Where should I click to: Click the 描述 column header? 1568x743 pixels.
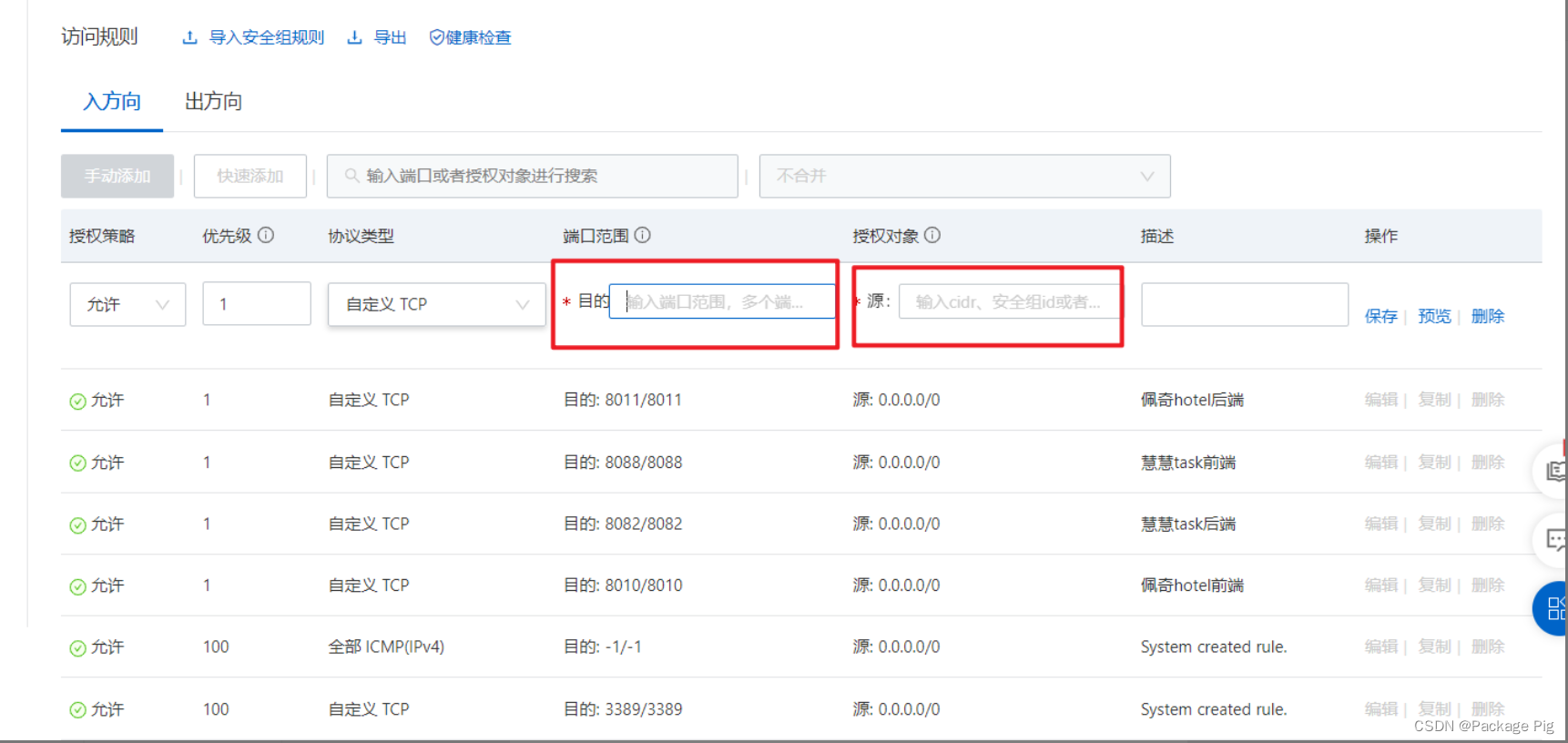point(1157,236)
